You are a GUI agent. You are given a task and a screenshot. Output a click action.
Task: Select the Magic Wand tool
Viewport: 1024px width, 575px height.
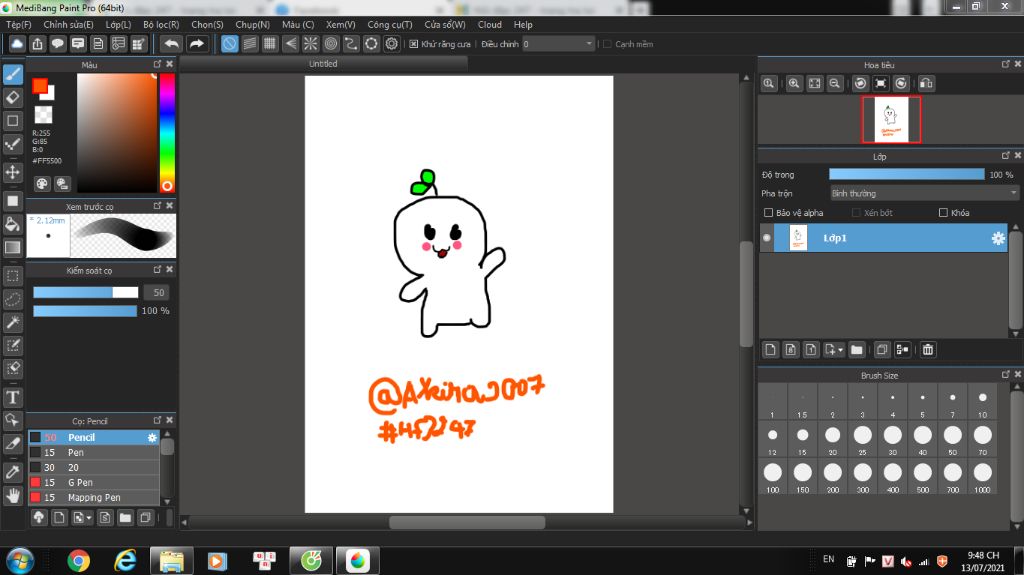[x=13, y=322]
